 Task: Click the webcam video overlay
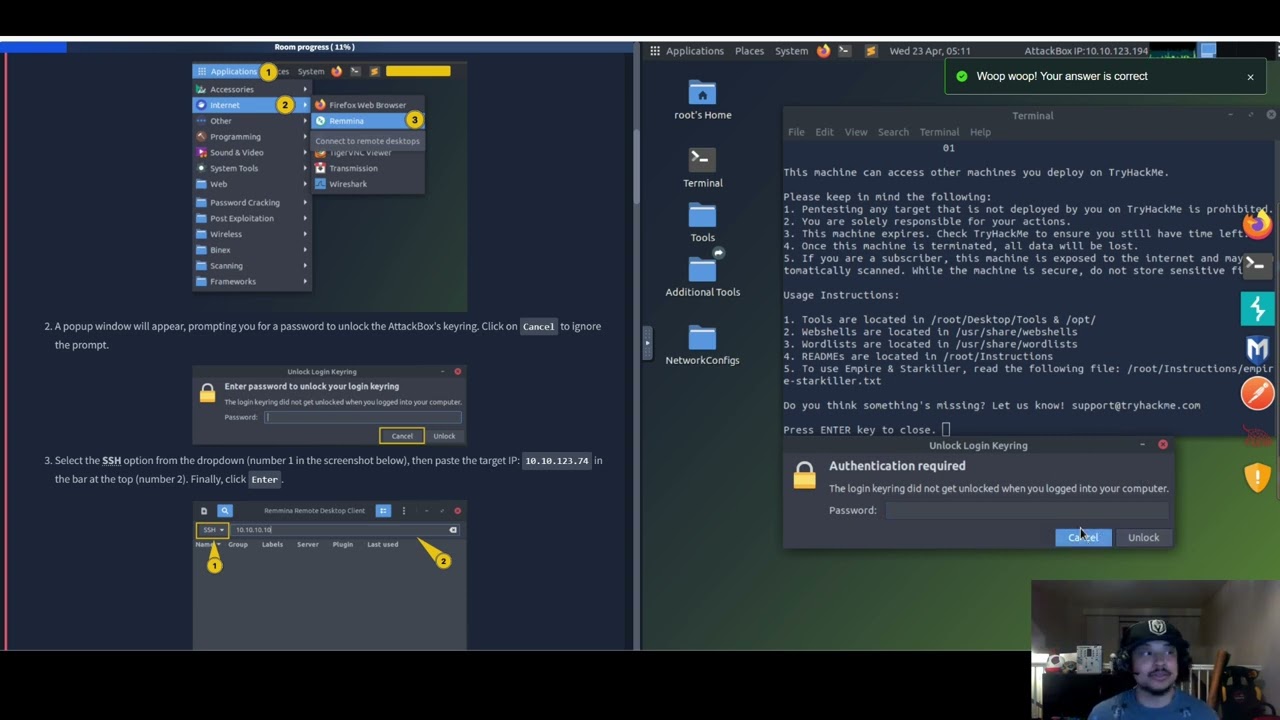point(1155,650)
